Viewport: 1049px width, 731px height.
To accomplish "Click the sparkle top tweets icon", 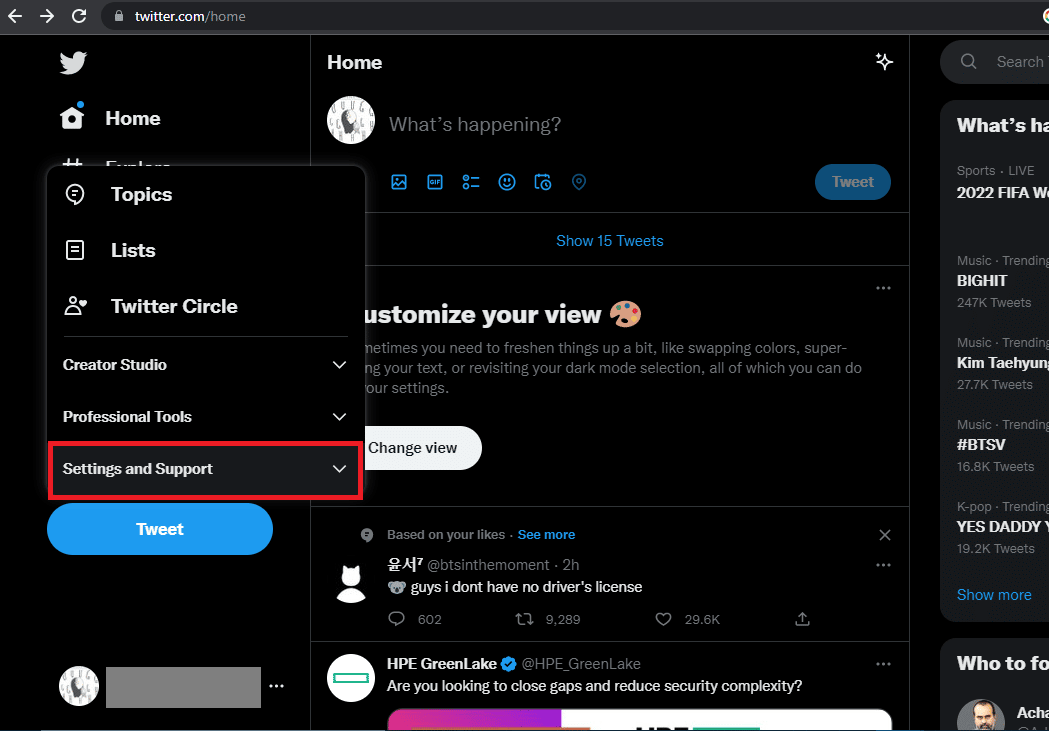I will coord(884,62).
